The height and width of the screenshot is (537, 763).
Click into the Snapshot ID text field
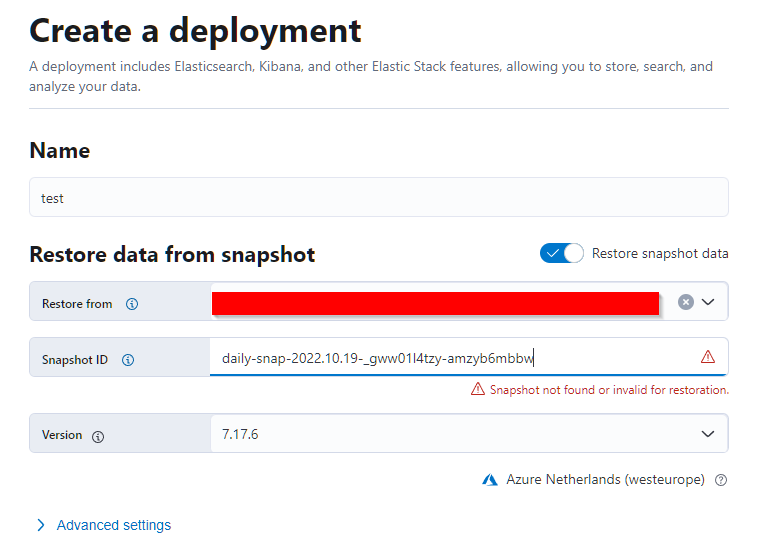450,358
